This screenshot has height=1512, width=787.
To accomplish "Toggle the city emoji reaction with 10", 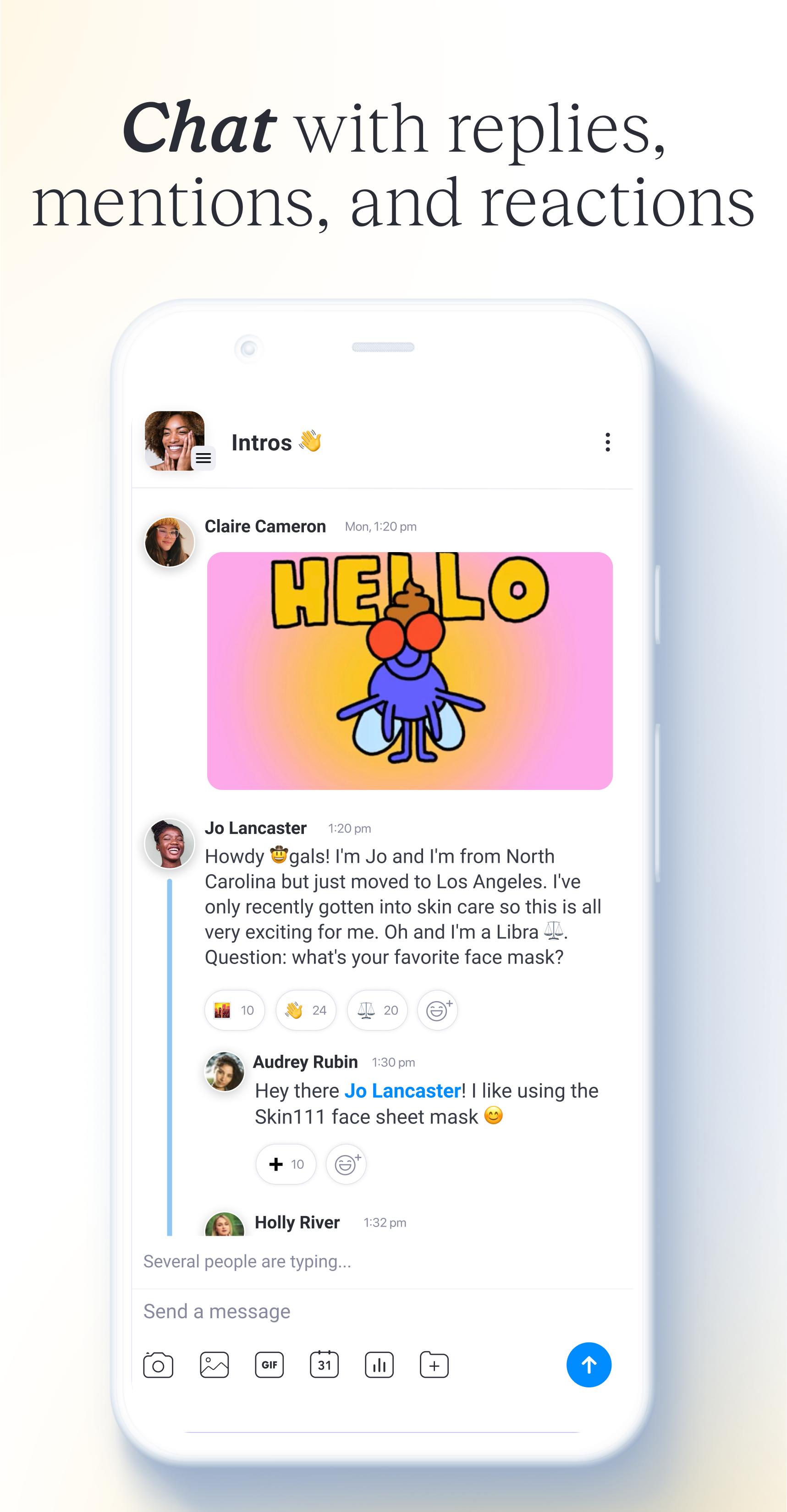I will (234, 1010).
